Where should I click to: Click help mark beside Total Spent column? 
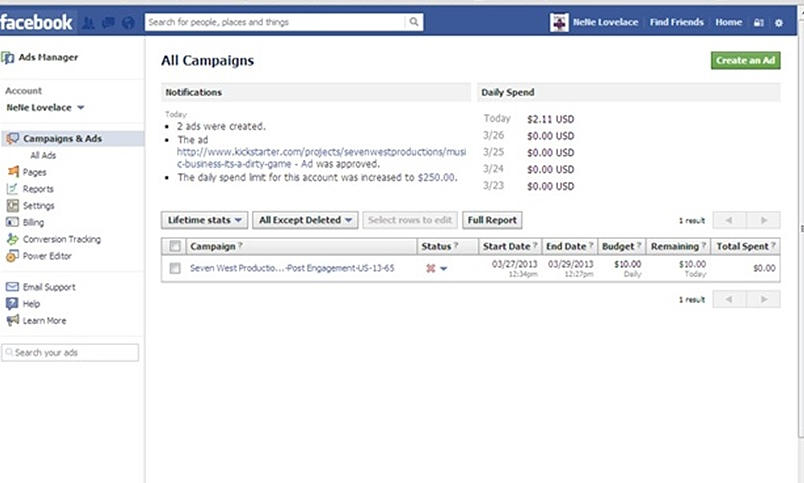coord(773,246)
